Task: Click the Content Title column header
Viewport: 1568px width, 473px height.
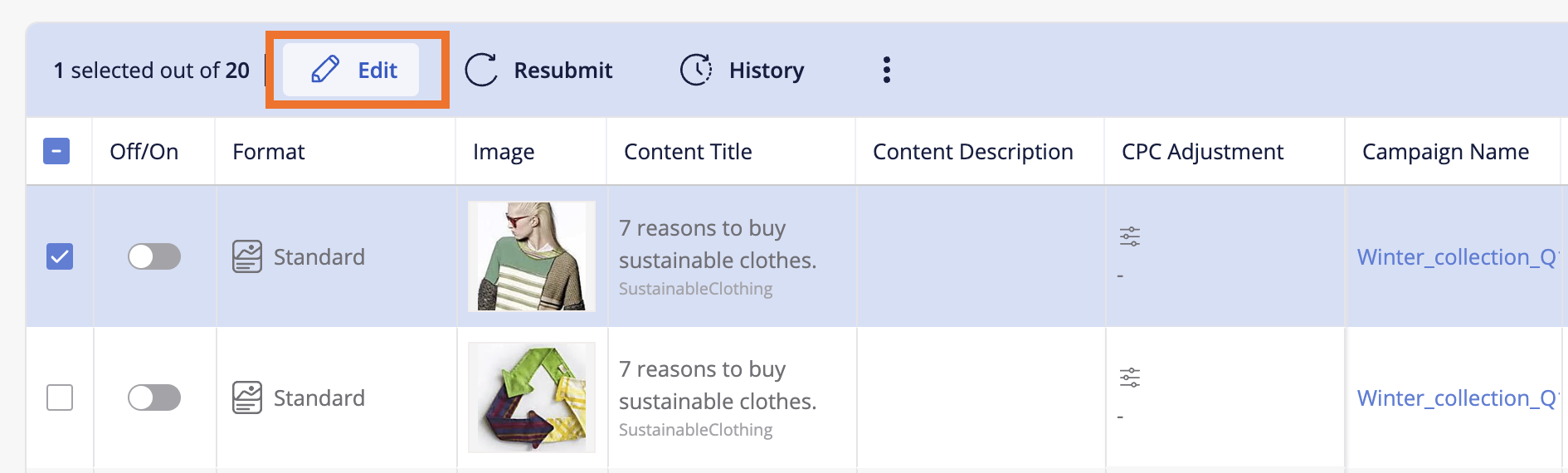Action: 688,152
